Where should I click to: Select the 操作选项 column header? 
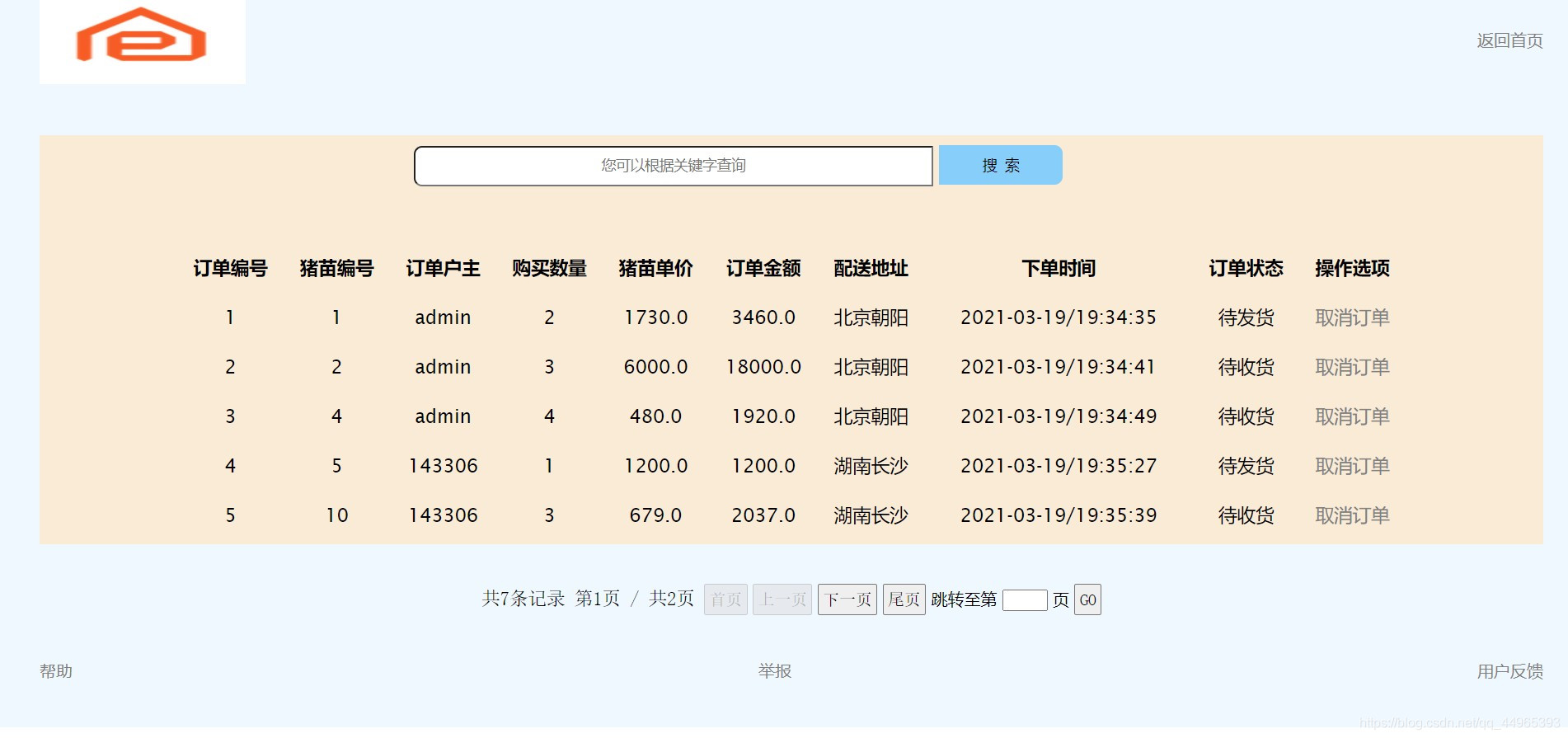tap(1352, 268)
